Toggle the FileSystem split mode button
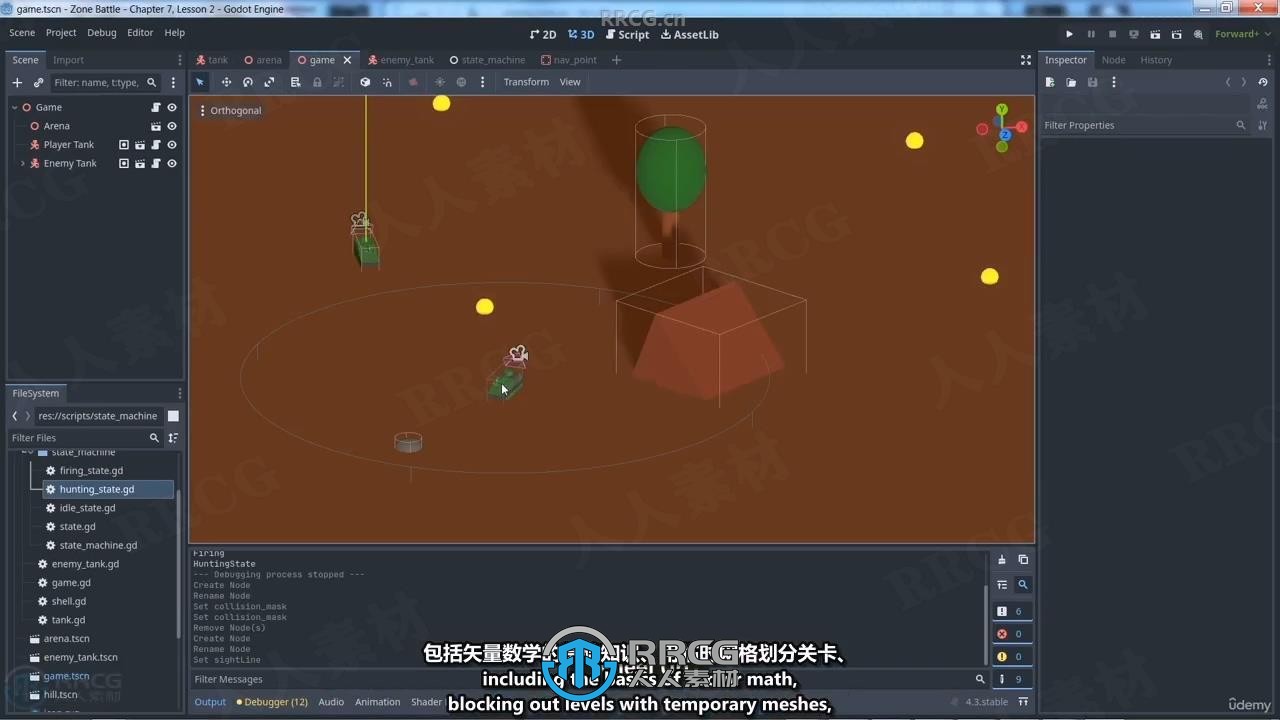The image size is (1280, 720). pos(173,416)
